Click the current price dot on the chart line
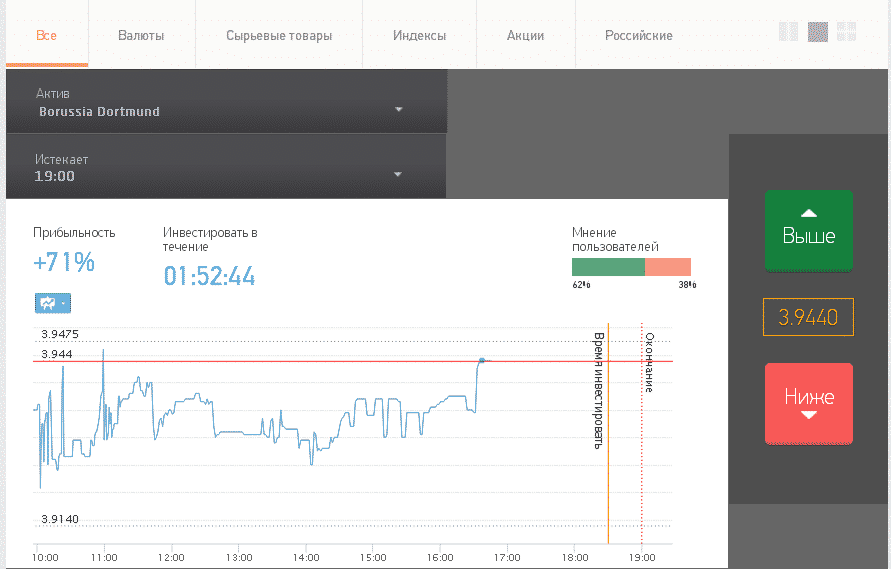Screen dimensions: 891x572 point(482,360)
